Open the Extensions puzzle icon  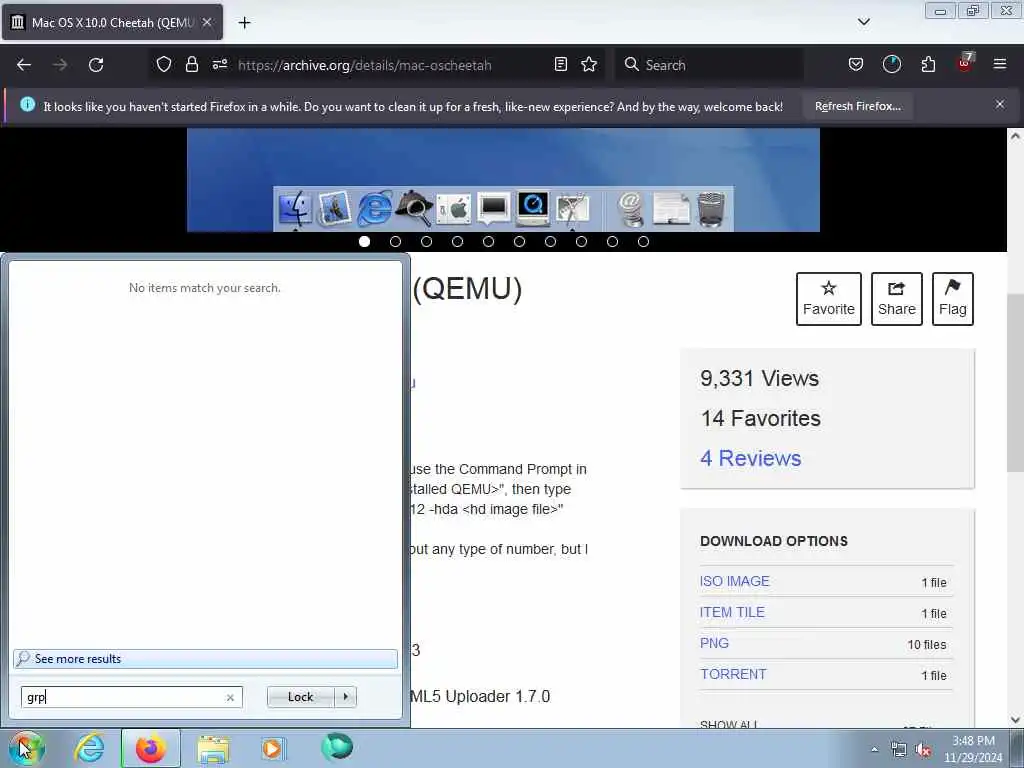(x=928, y=64)
